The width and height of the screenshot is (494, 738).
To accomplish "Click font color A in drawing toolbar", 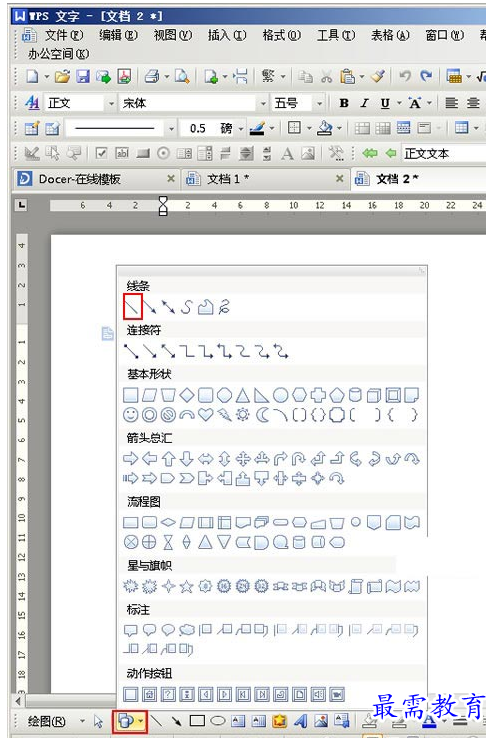I will (x=429, y=722).
